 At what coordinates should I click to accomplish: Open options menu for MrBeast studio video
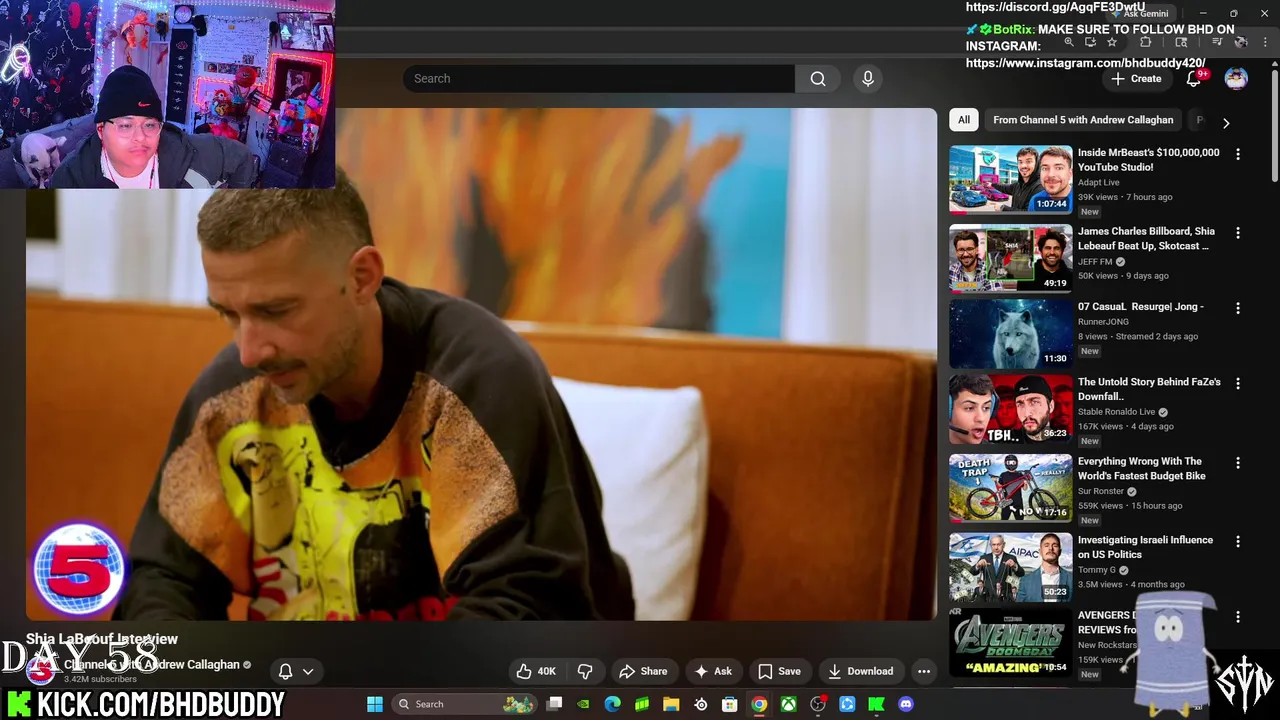1238,154
